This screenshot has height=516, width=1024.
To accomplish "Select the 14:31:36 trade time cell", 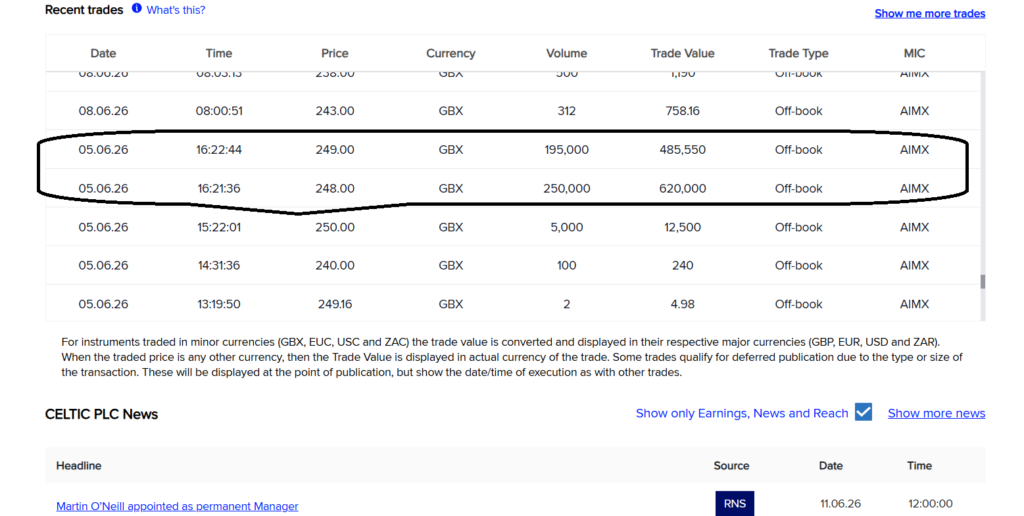I will tap(219, 265).
